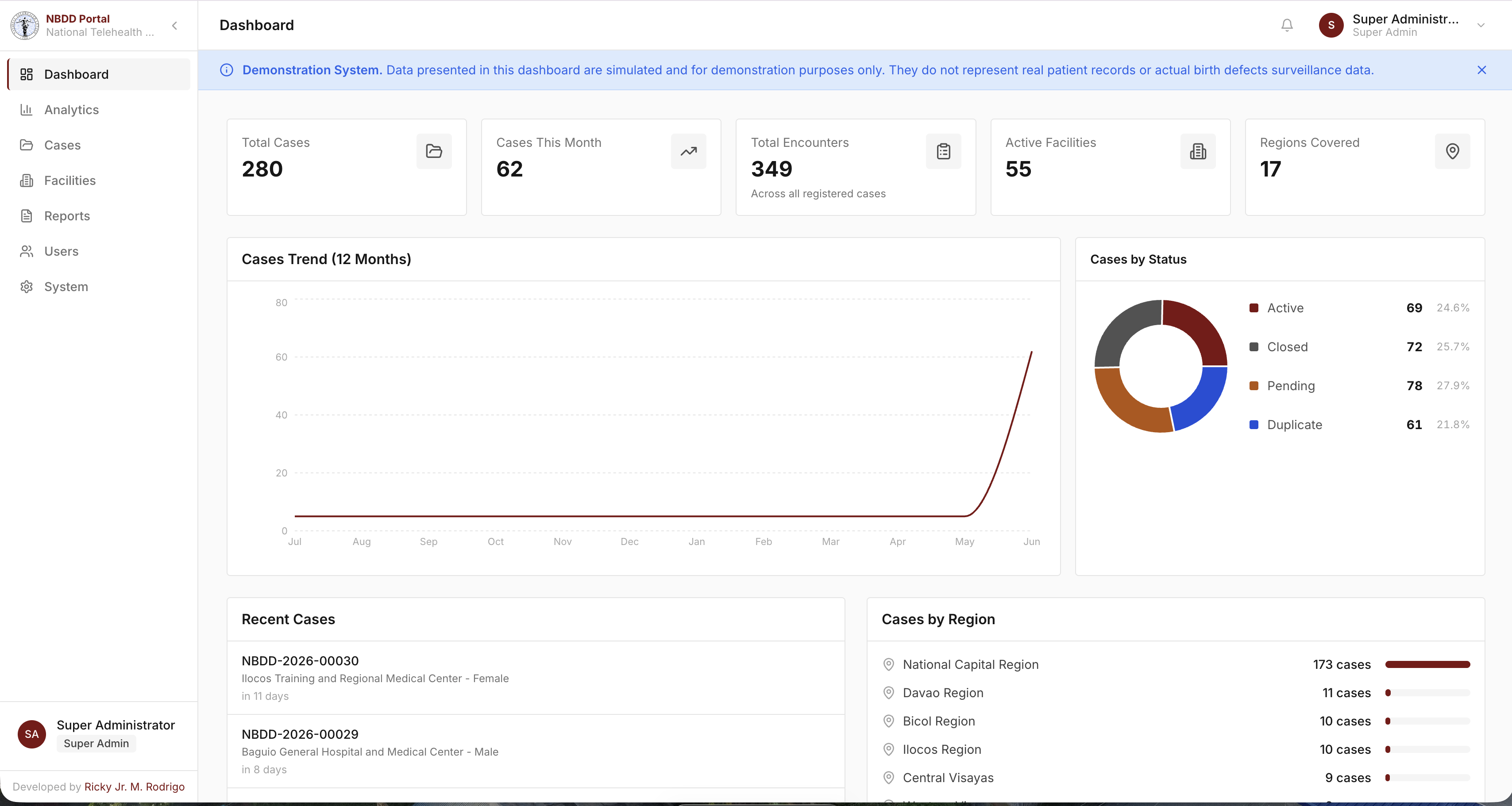This screenshot has height=806, width=1512.
Task: Click the Closed status color swatch
Action: point(1254,347)
